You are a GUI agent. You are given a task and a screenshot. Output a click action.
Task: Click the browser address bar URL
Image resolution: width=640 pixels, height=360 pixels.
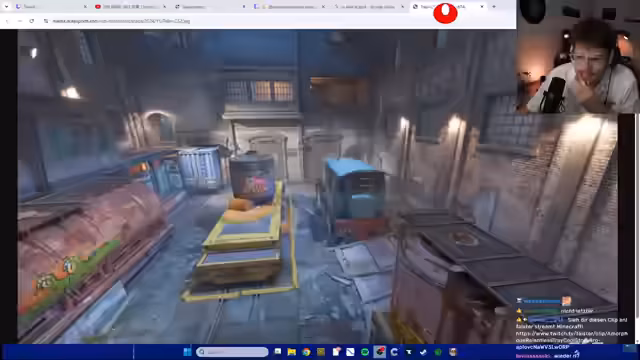[121, 21]
